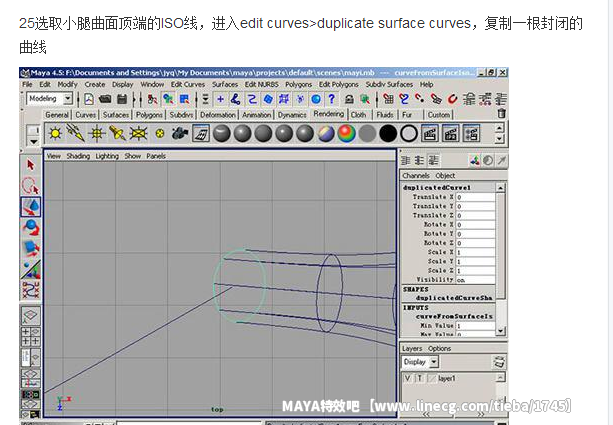Click the create new layer icon
The height and width of the screenshot is (425, 613).
pos(499,362)
